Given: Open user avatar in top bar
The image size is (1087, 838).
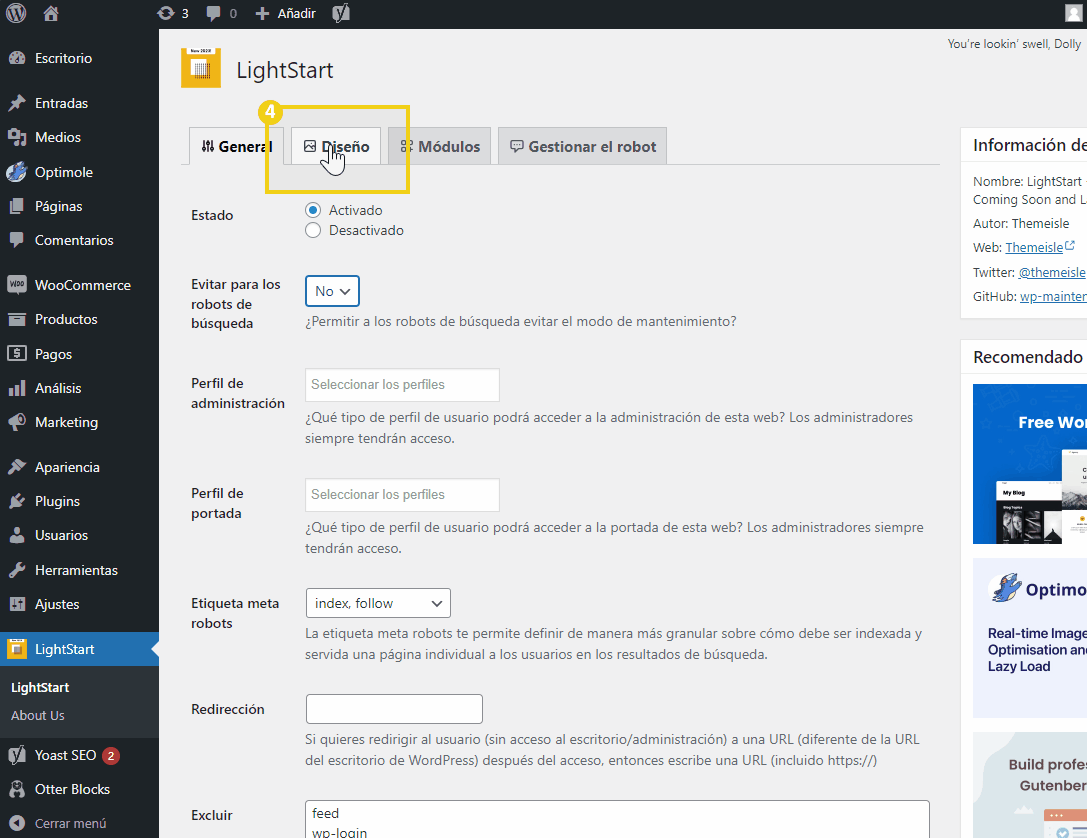Looking at the screenshot, I should click(x=1074, y=13).
